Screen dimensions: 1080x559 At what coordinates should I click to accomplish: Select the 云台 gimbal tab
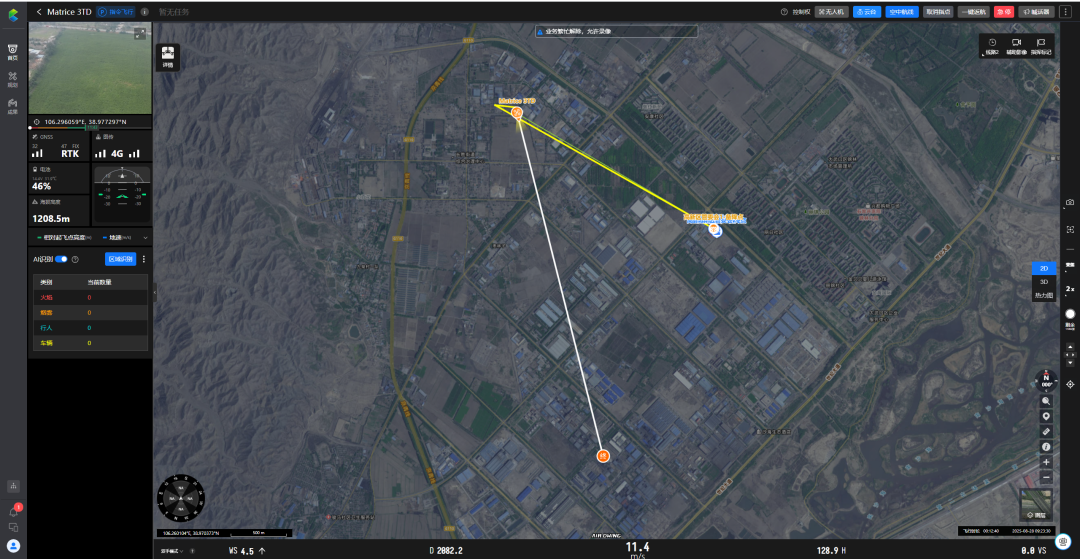pyautogui.click(x=867, y=12)
